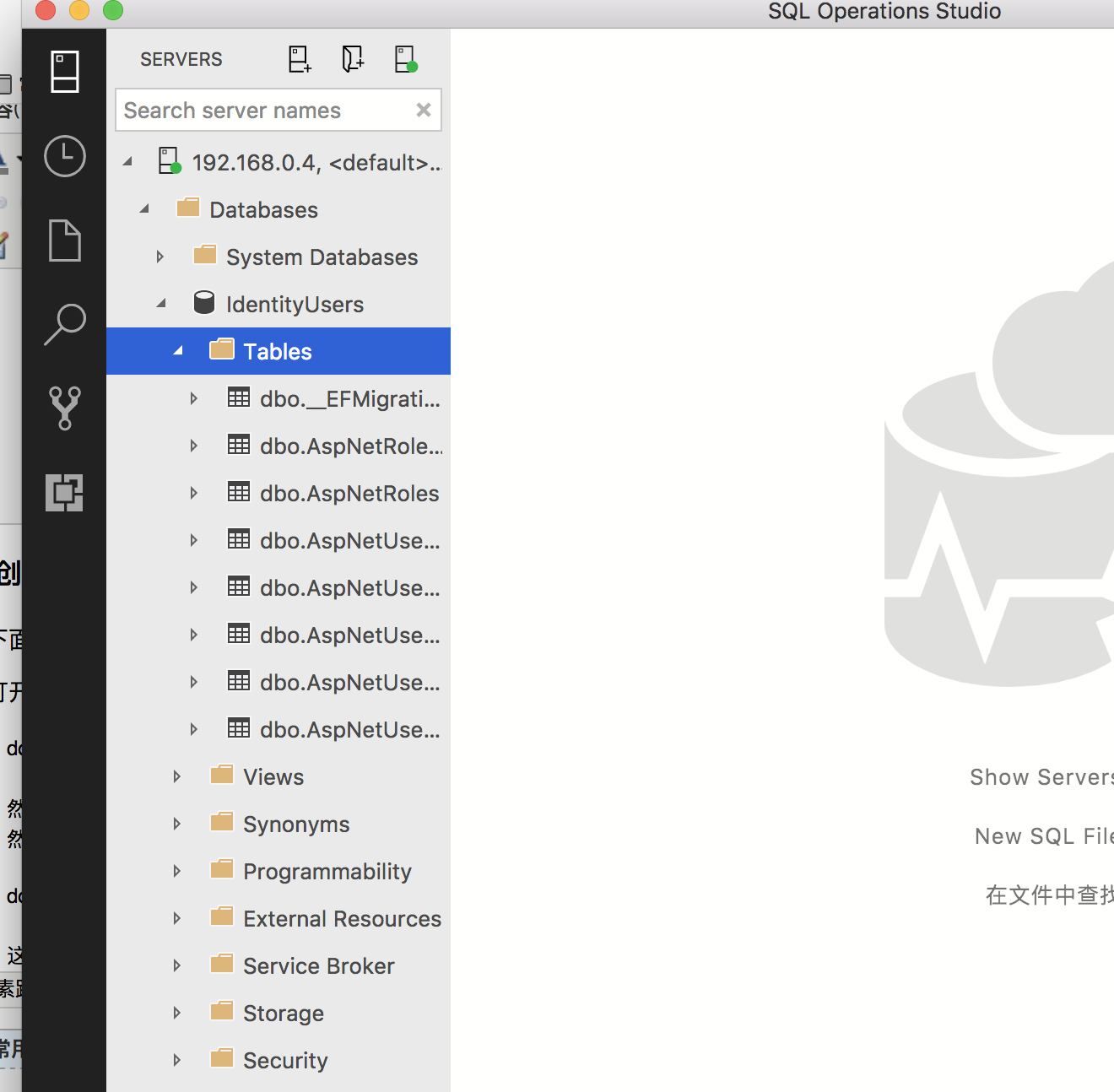Expand the Service Broker folder arrow
Screen dimensions: 1114x1092
tap(177, 965)
